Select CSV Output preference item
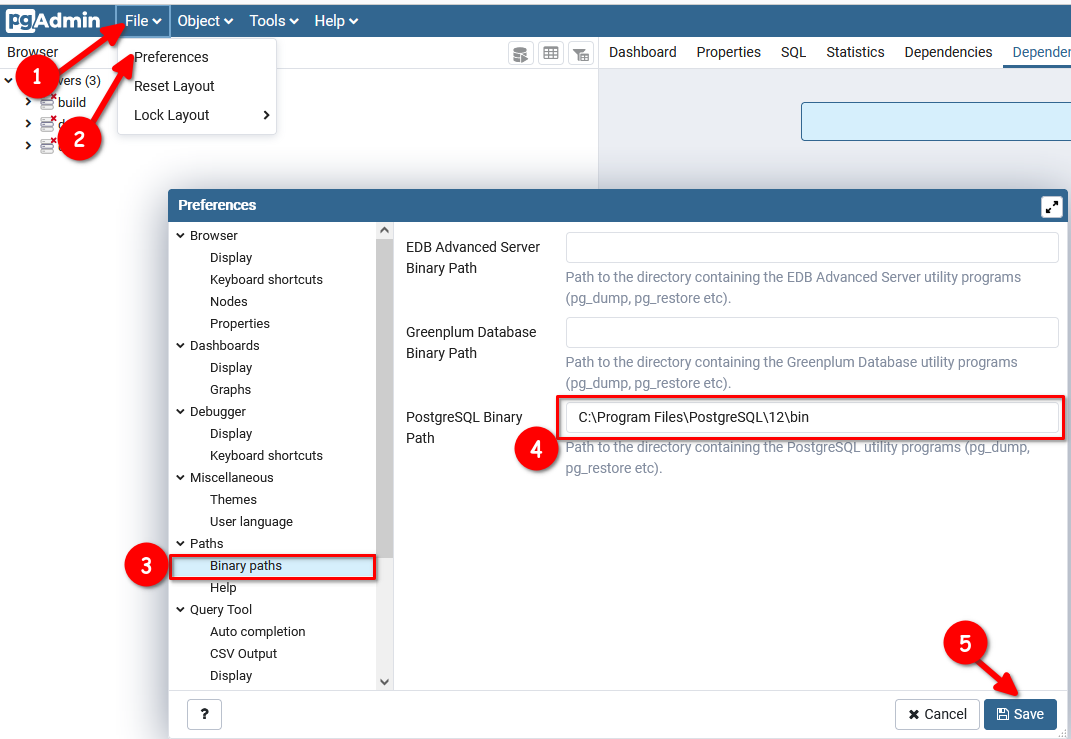Screen dimensions: 1071x739 click(243, 654)
